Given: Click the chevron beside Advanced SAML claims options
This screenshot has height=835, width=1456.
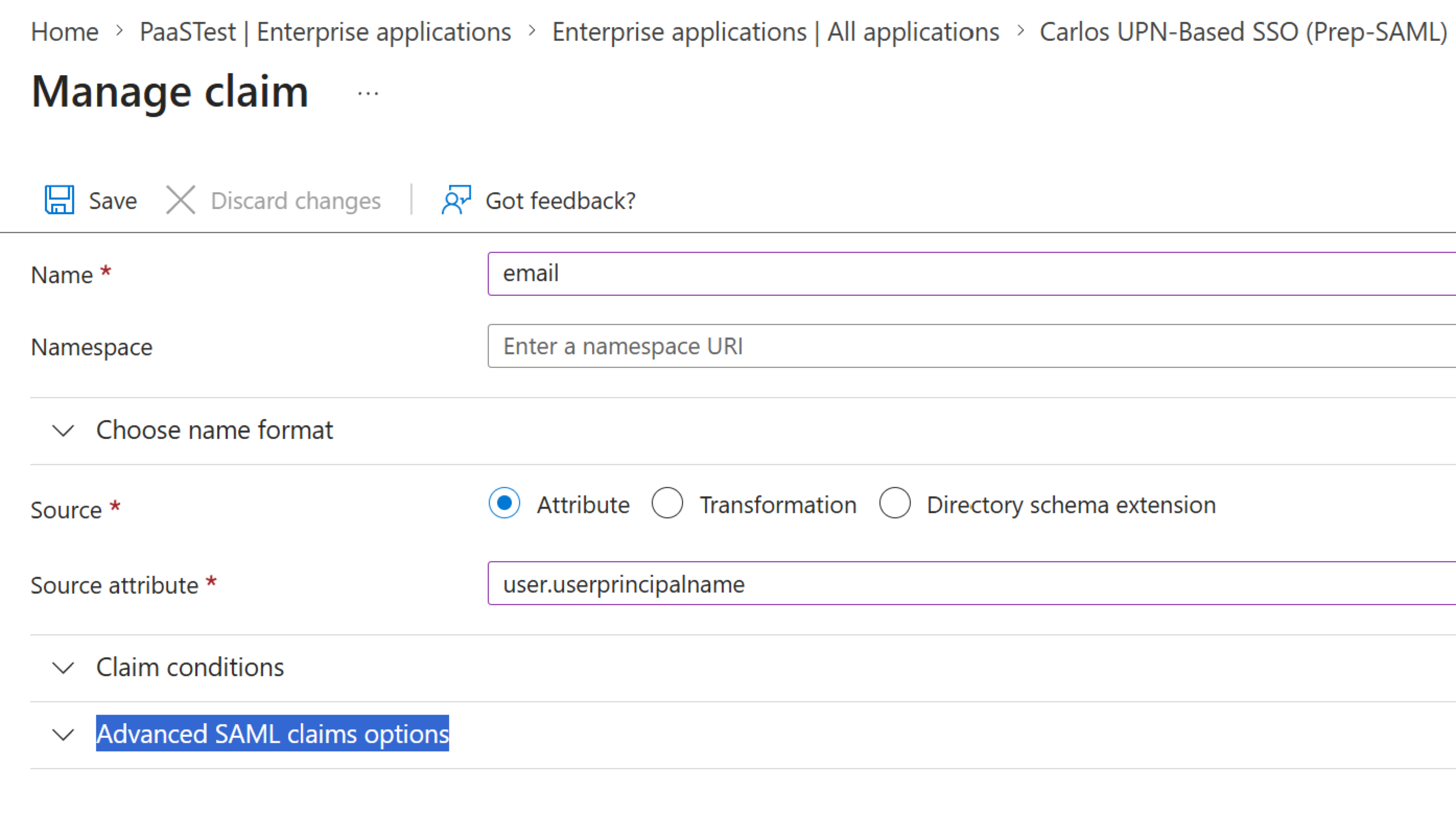Looking at the screenshot, I should point(63,735).
